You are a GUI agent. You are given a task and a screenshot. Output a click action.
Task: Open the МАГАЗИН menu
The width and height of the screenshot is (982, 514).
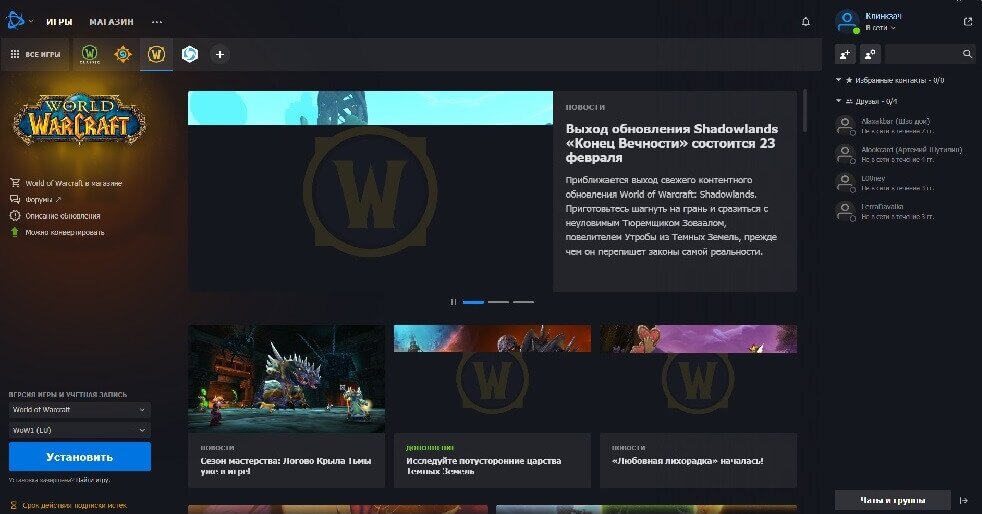pyautogui.click(x=111, y=22)
